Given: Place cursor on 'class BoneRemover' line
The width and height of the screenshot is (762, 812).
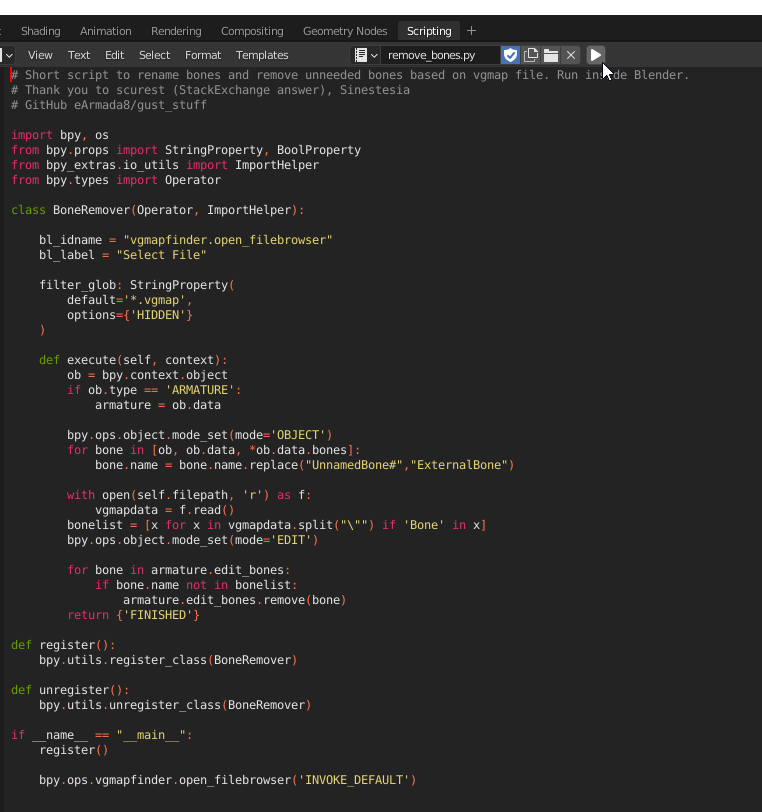Looking at the screenshot, I should pyautogui.click(x=158, y=210).
